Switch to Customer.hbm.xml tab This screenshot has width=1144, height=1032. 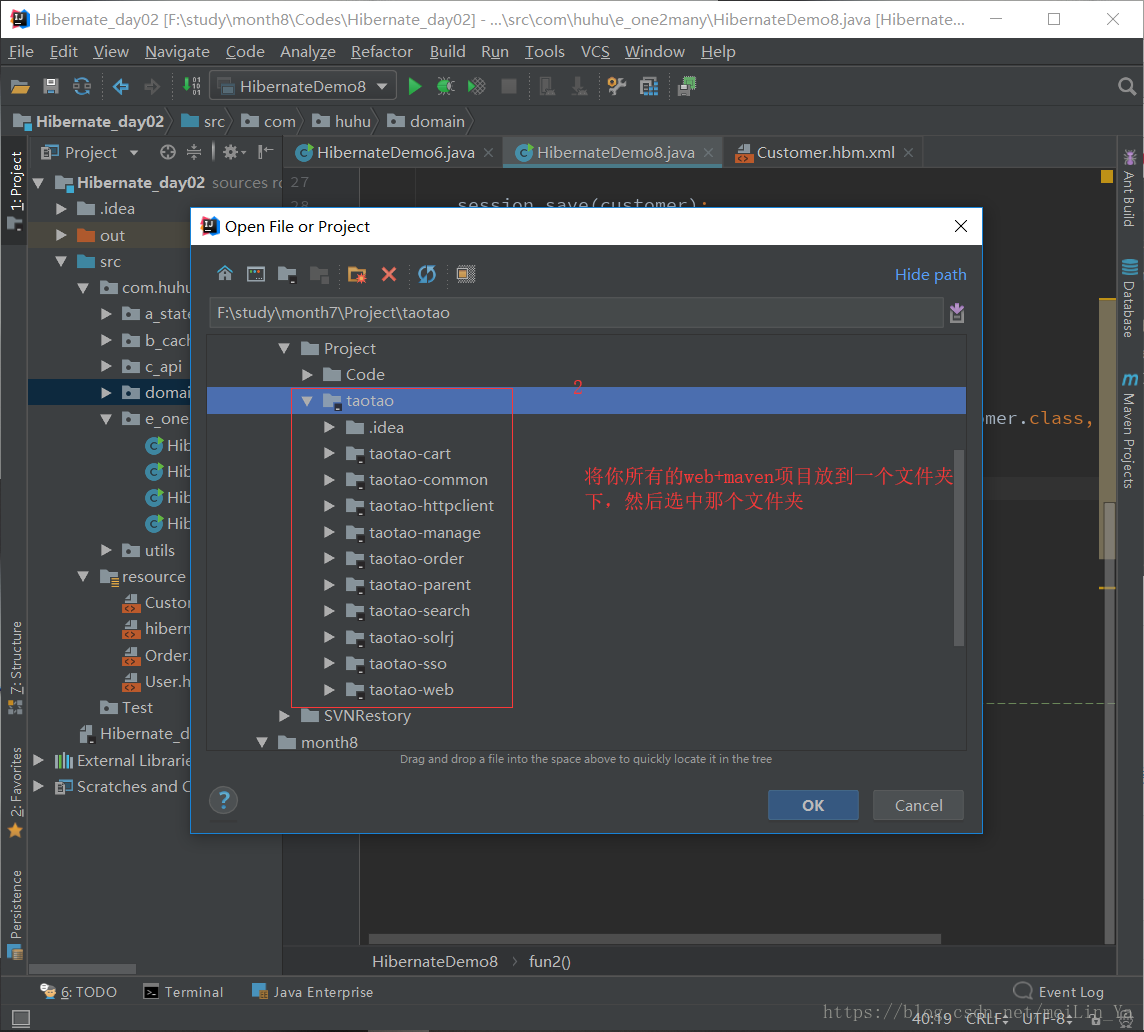[x=825, y=153]
